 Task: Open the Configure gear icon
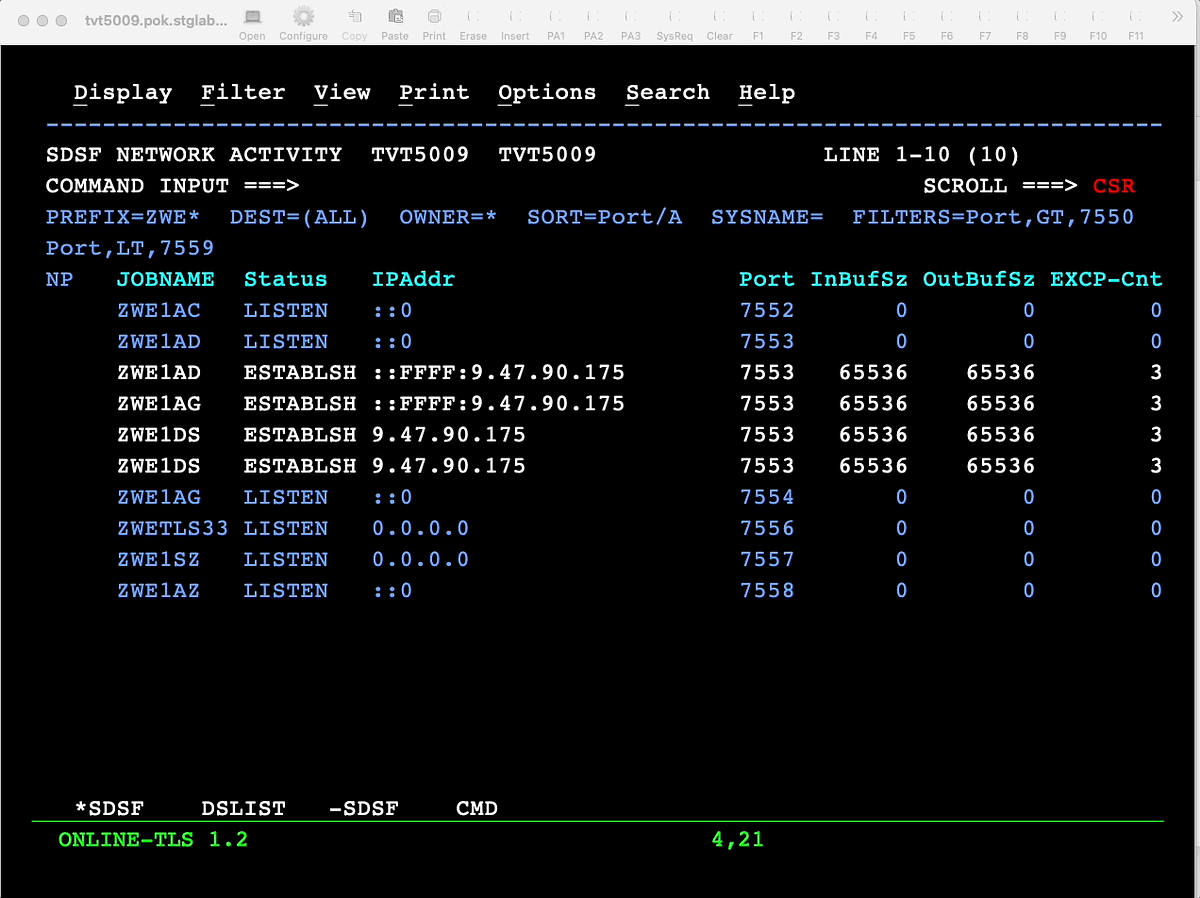coord(303,17)
